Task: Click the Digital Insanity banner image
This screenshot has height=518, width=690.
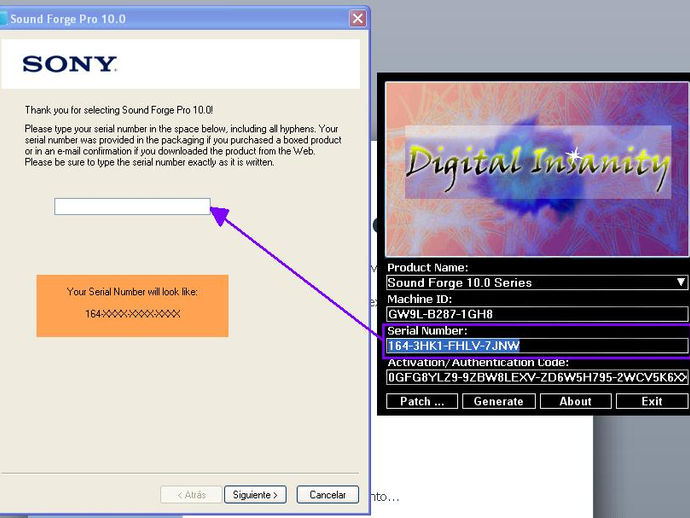Action: tap(536, 169)
